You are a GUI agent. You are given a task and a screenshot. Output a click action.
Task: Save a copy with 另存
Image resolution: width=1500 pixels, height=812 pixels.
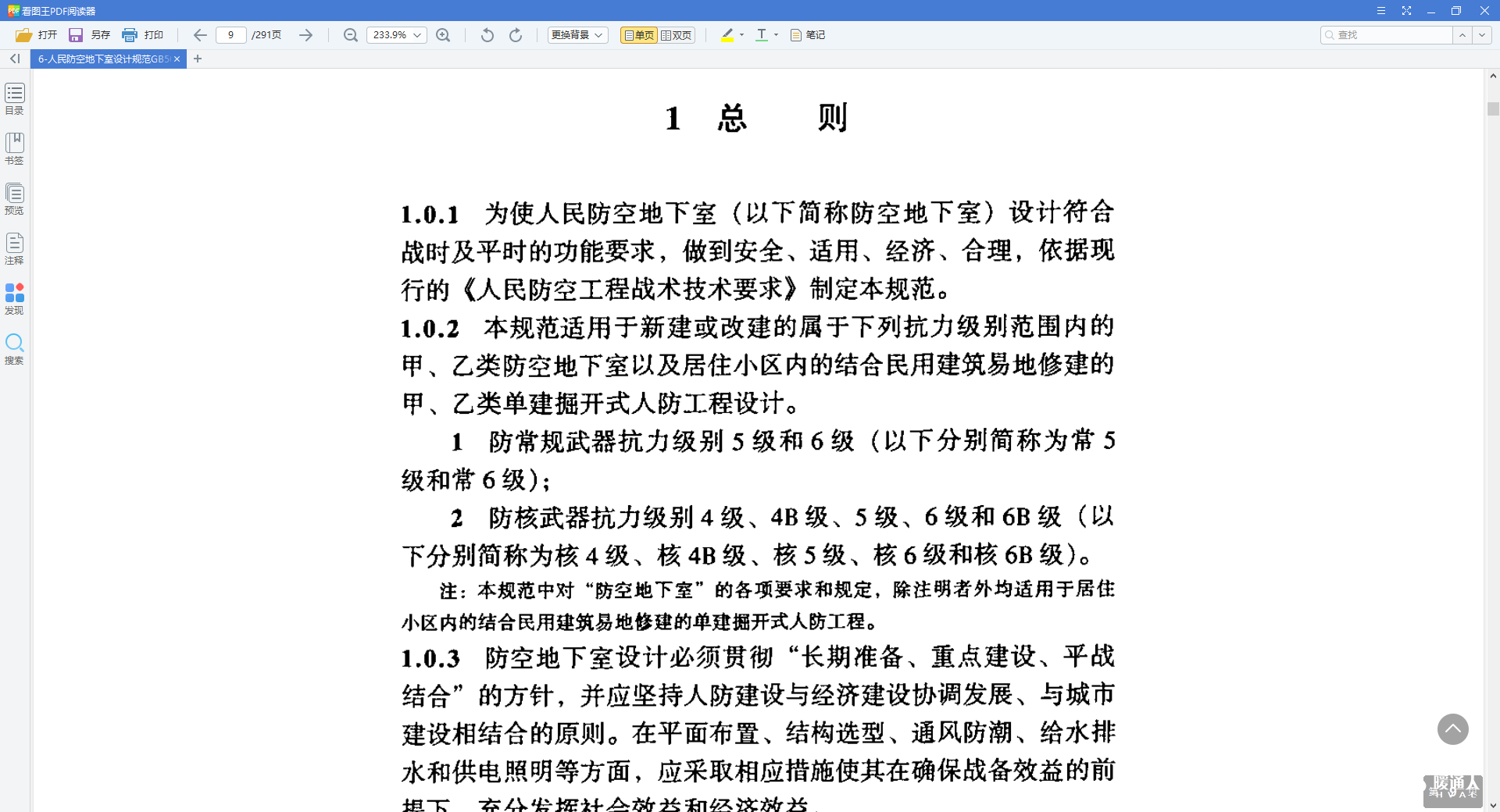89,35
